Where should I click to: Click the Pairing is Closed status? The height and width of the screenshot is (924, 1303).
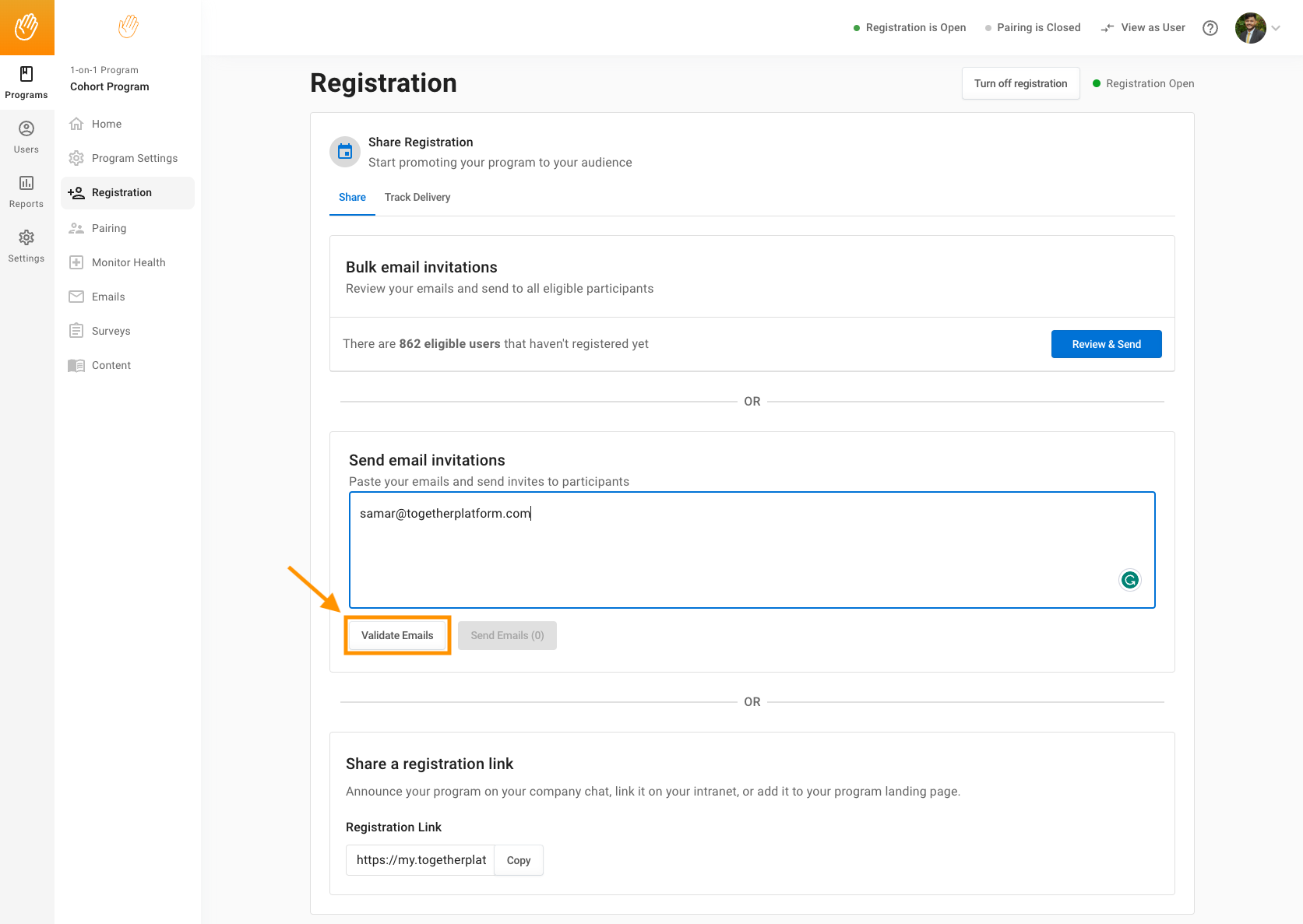[x=1033, y=28]
